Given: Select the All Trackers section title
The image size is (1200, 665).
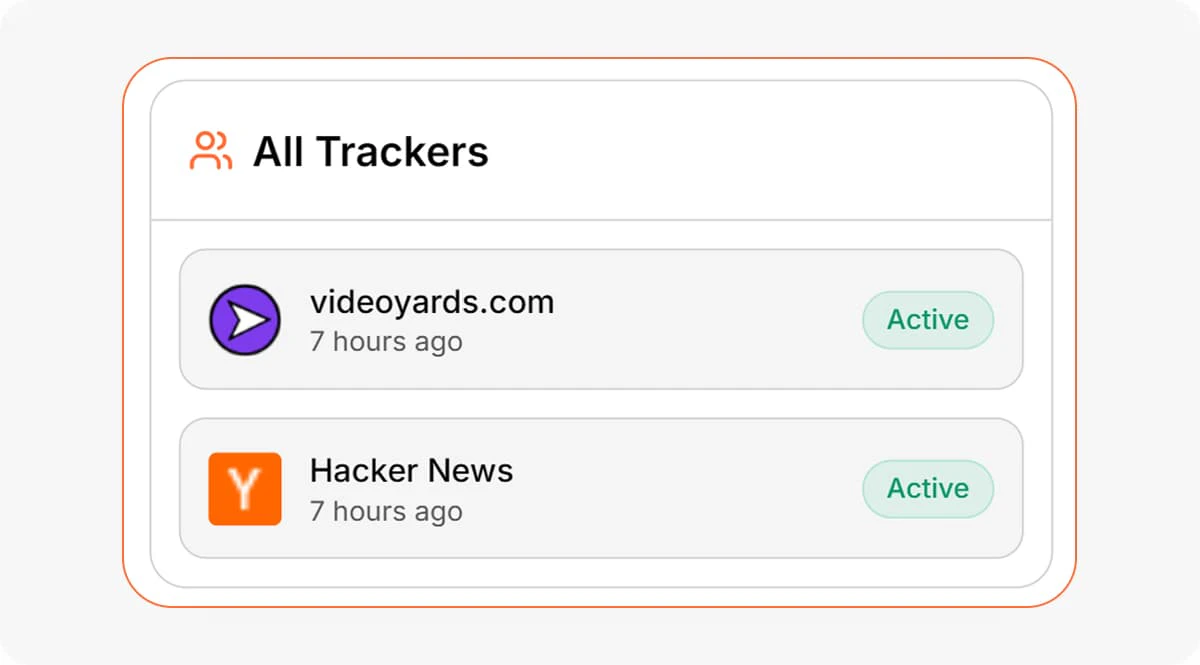Looking at the screenshot, I should pos(370,152).
